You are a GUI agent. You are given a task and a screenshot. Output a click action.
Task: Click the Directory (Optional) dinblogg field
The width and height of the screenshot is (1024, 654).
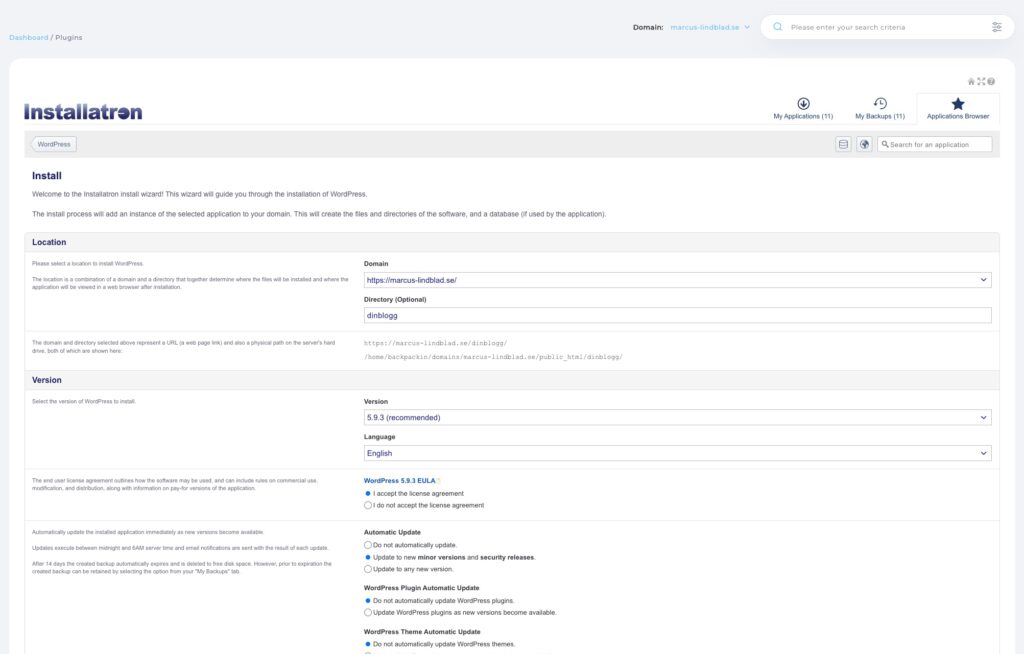click(677, 316)
